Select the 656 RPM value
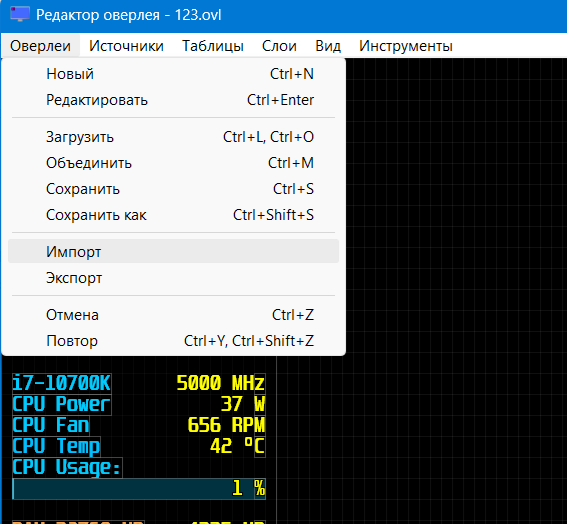 (226, 425)
